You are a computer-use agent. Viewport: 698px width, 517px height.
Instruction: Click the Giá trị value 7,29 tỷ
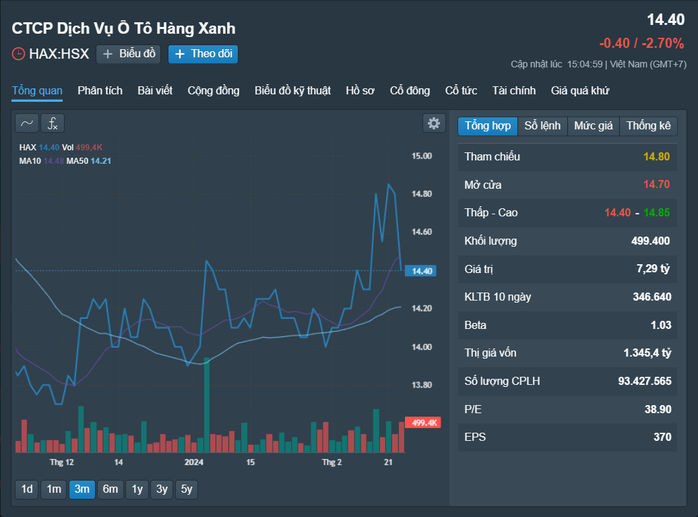[x=653, y=269]
